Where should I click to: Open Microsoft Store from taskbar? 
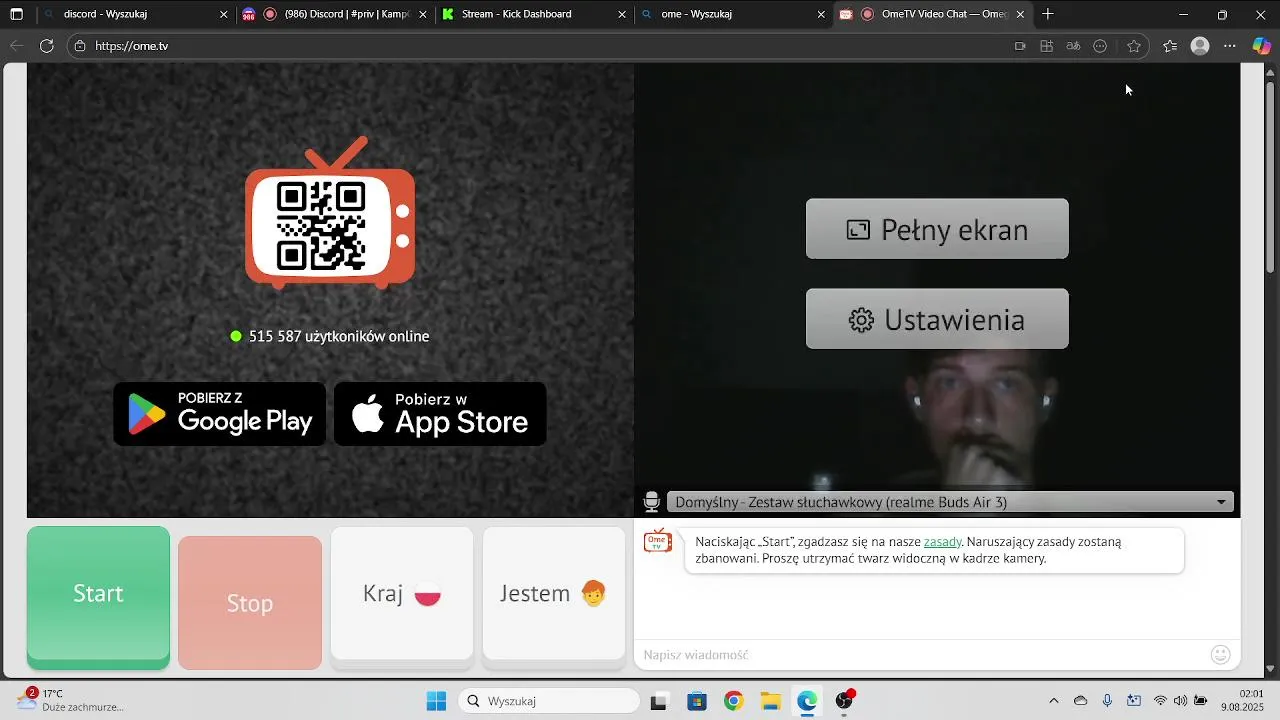[697, 701]
